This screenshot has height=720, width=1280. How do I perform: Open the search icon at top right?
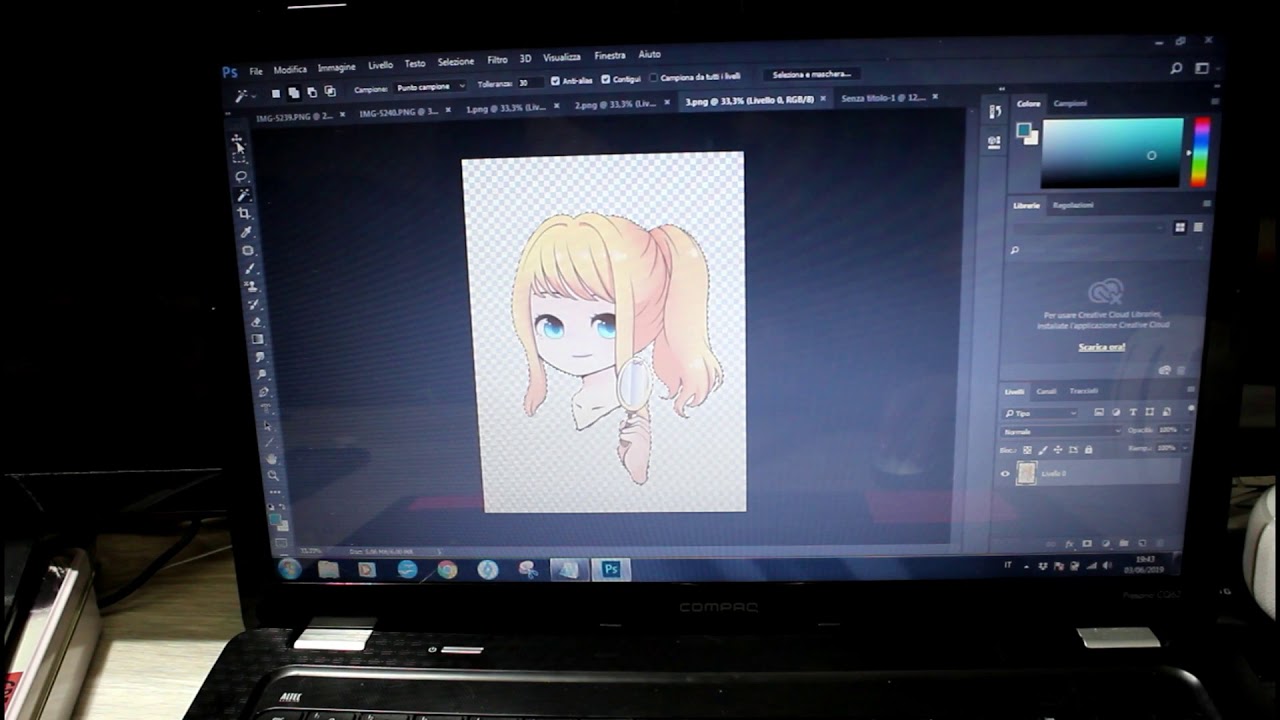(1176, 68)
